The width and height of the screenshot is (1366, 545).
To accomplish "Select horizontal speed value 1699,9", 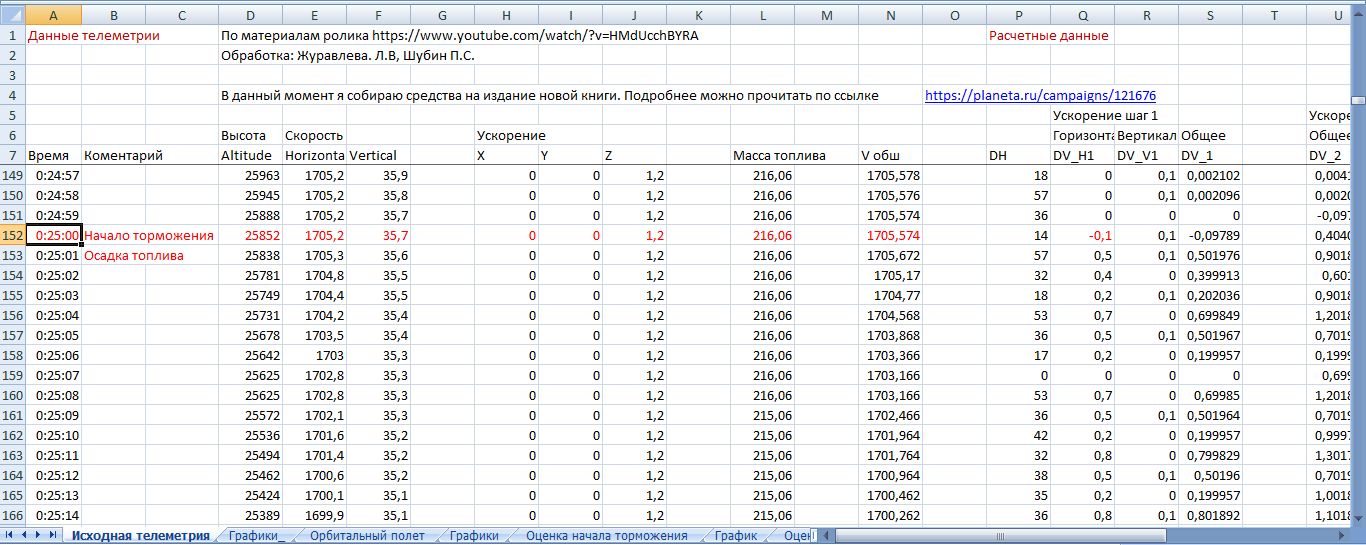I will pos(314,515).
